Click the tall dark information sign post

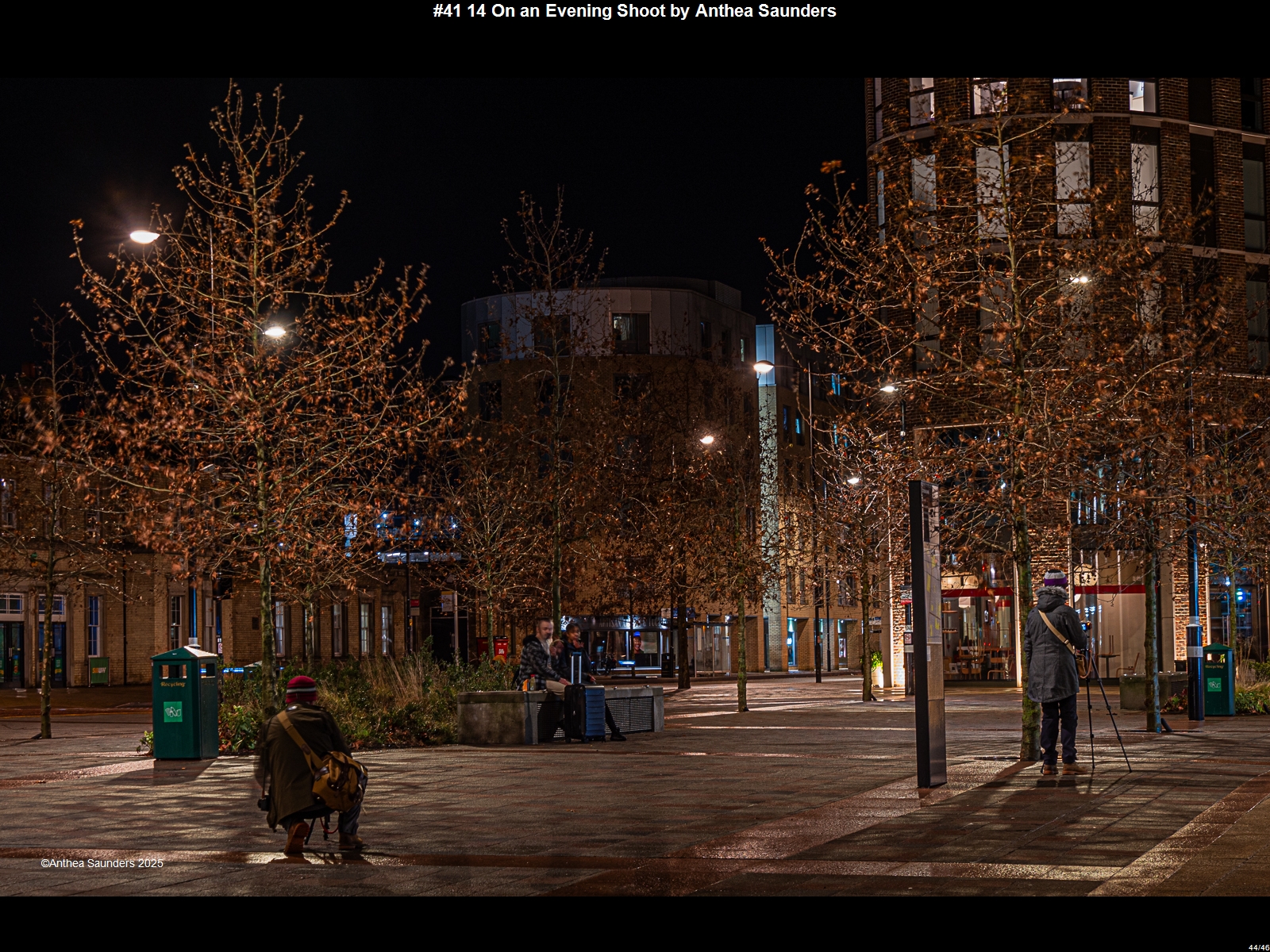coord(926,635)
